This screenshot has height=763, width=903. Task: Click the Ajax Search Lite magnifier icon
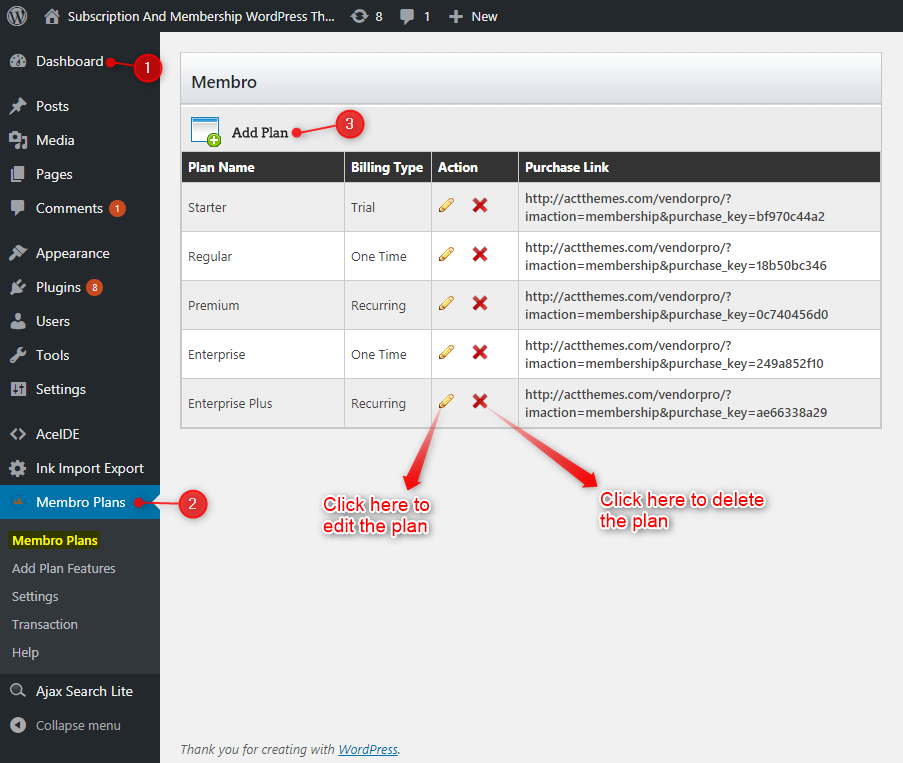coord(18,690)
